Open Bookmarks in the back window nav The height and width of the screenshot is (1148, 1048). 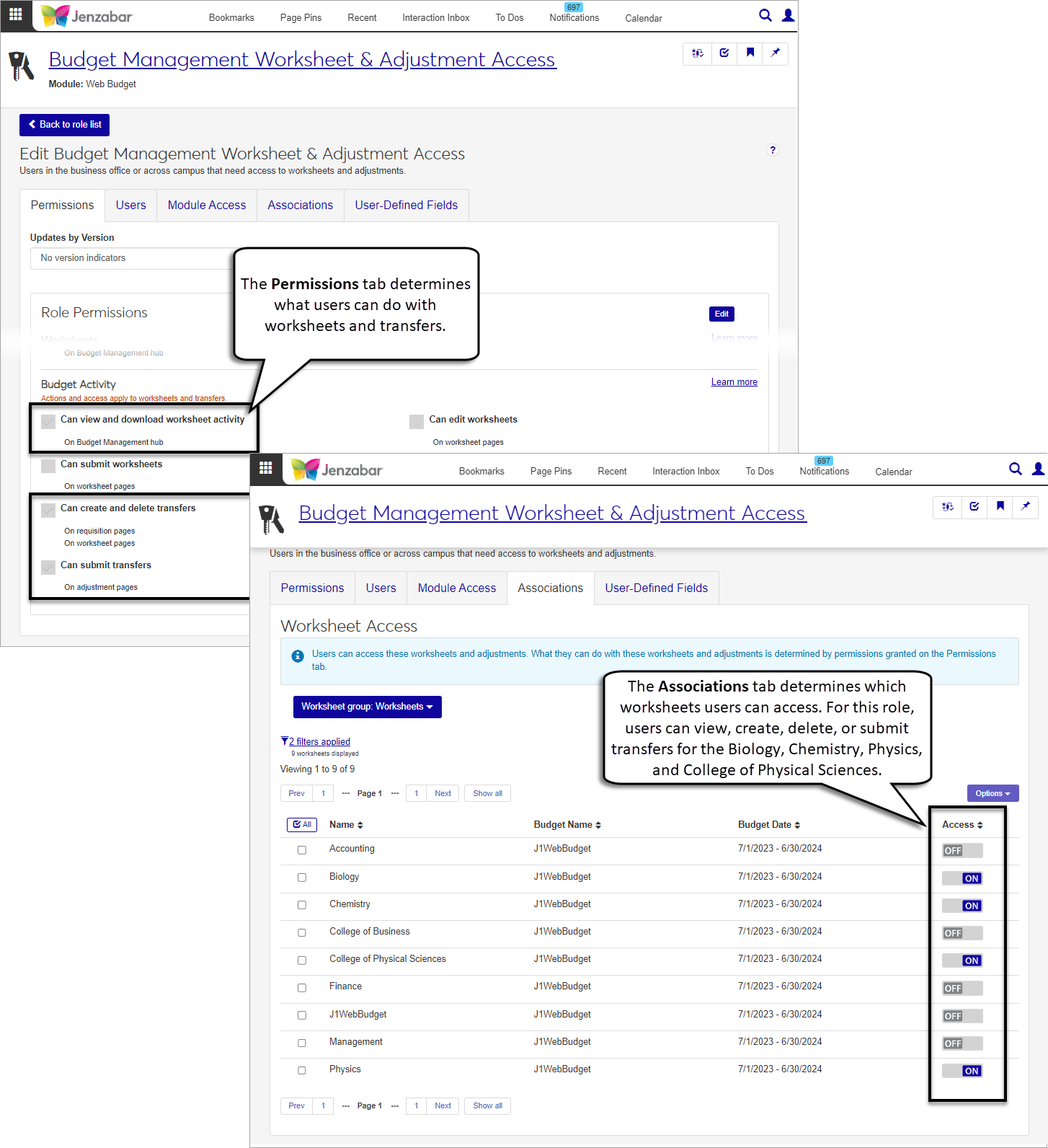coord(231,18)
